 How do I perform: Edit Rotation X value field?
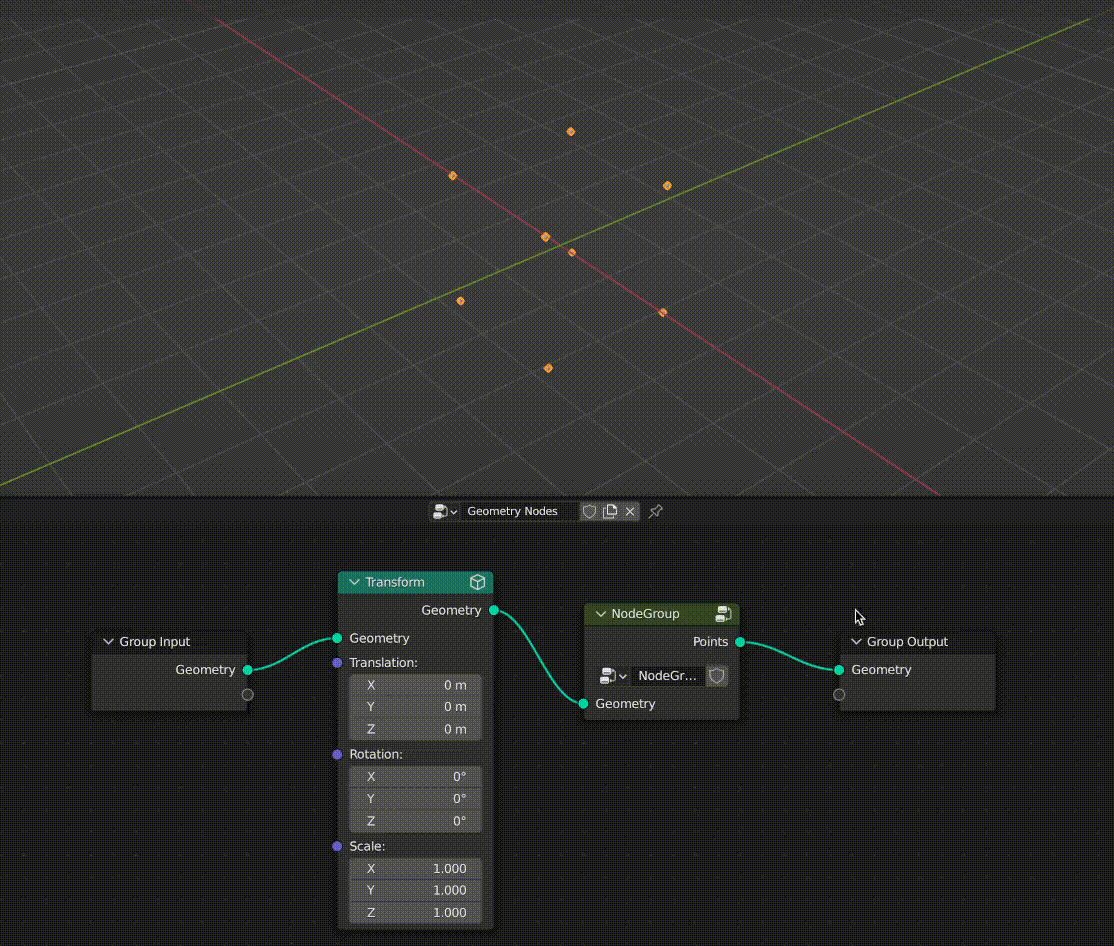pyautogui.click(x=416, y=777)
